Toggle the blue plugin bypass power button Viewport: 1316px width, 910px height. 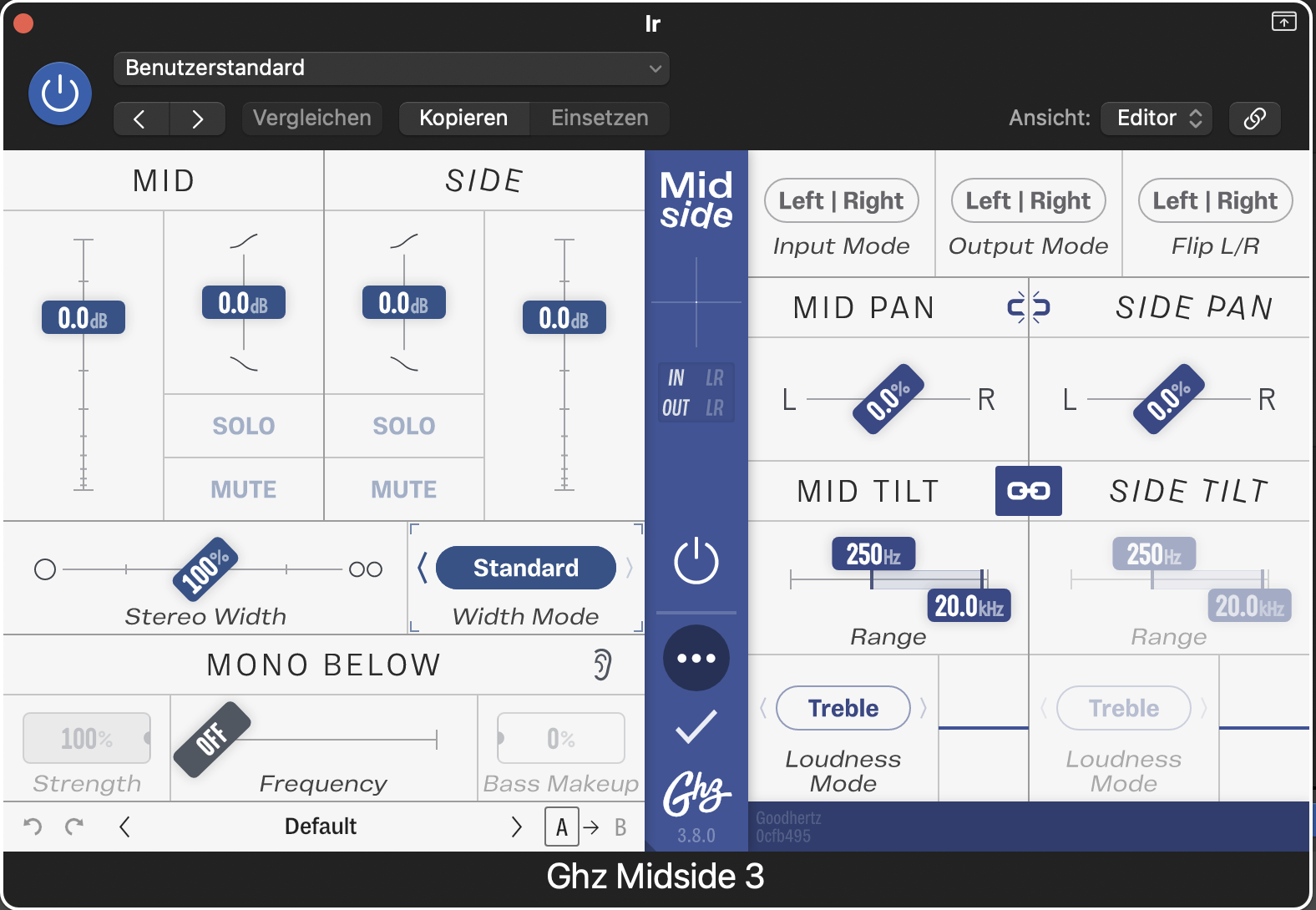click(60, 94)
